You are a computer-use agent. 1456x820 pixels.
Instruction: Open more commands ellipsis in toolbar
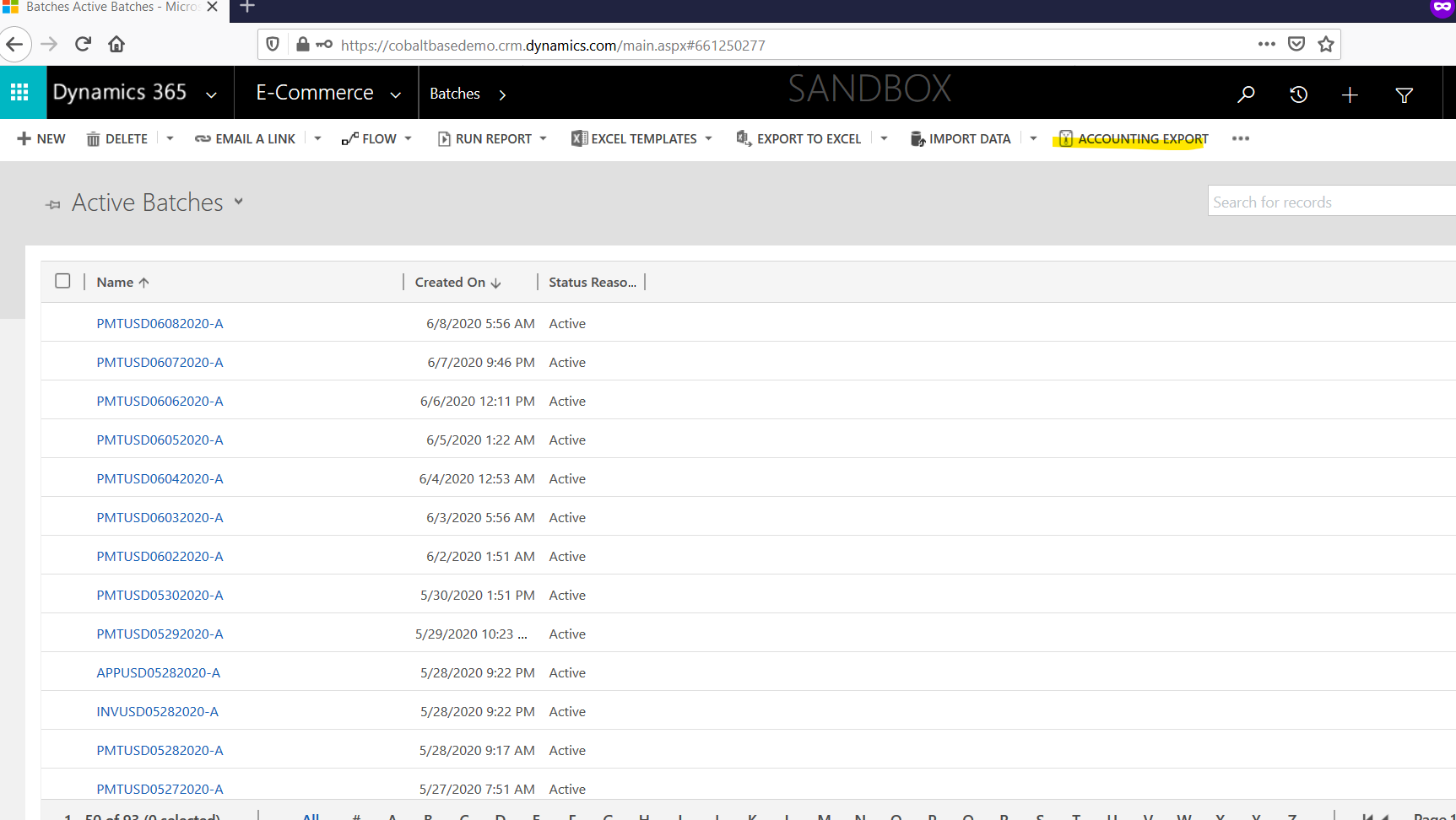click(1240, 138)
